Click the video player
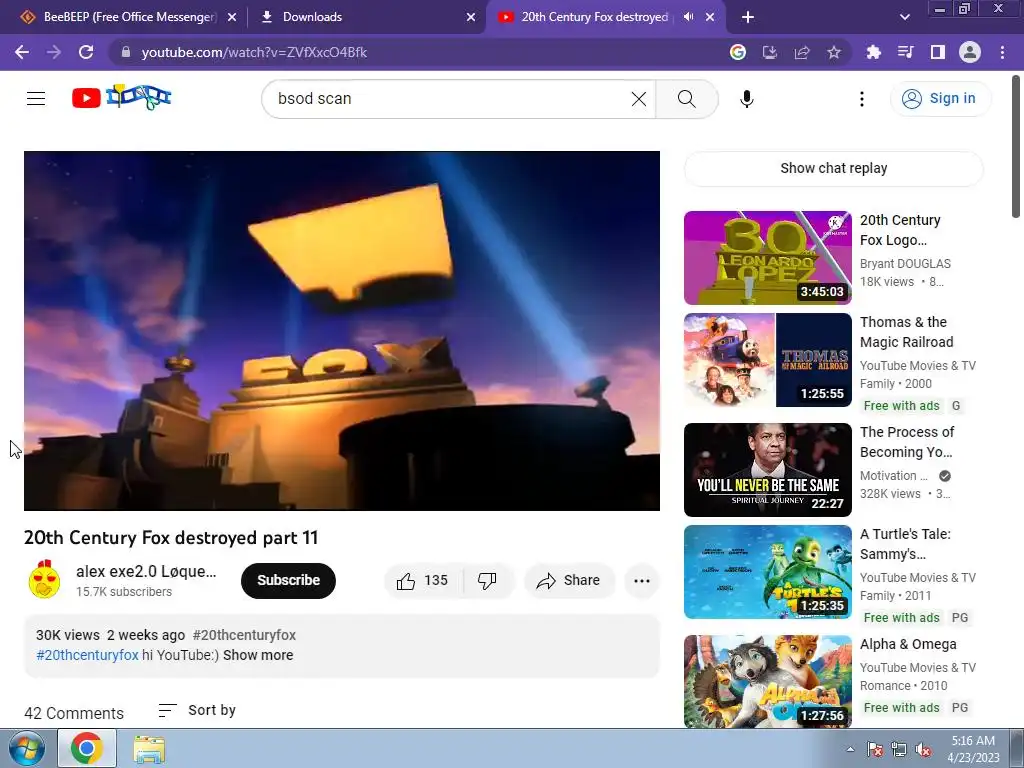The image size is (1024, 768). tap(342, 331)
